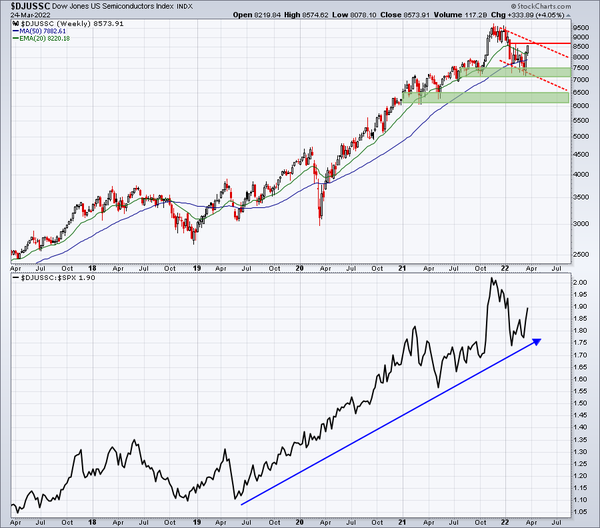Click the MA(50) 7882.61 legend entry
This screenshot has width=600, height=528.
tap(42, 31)
